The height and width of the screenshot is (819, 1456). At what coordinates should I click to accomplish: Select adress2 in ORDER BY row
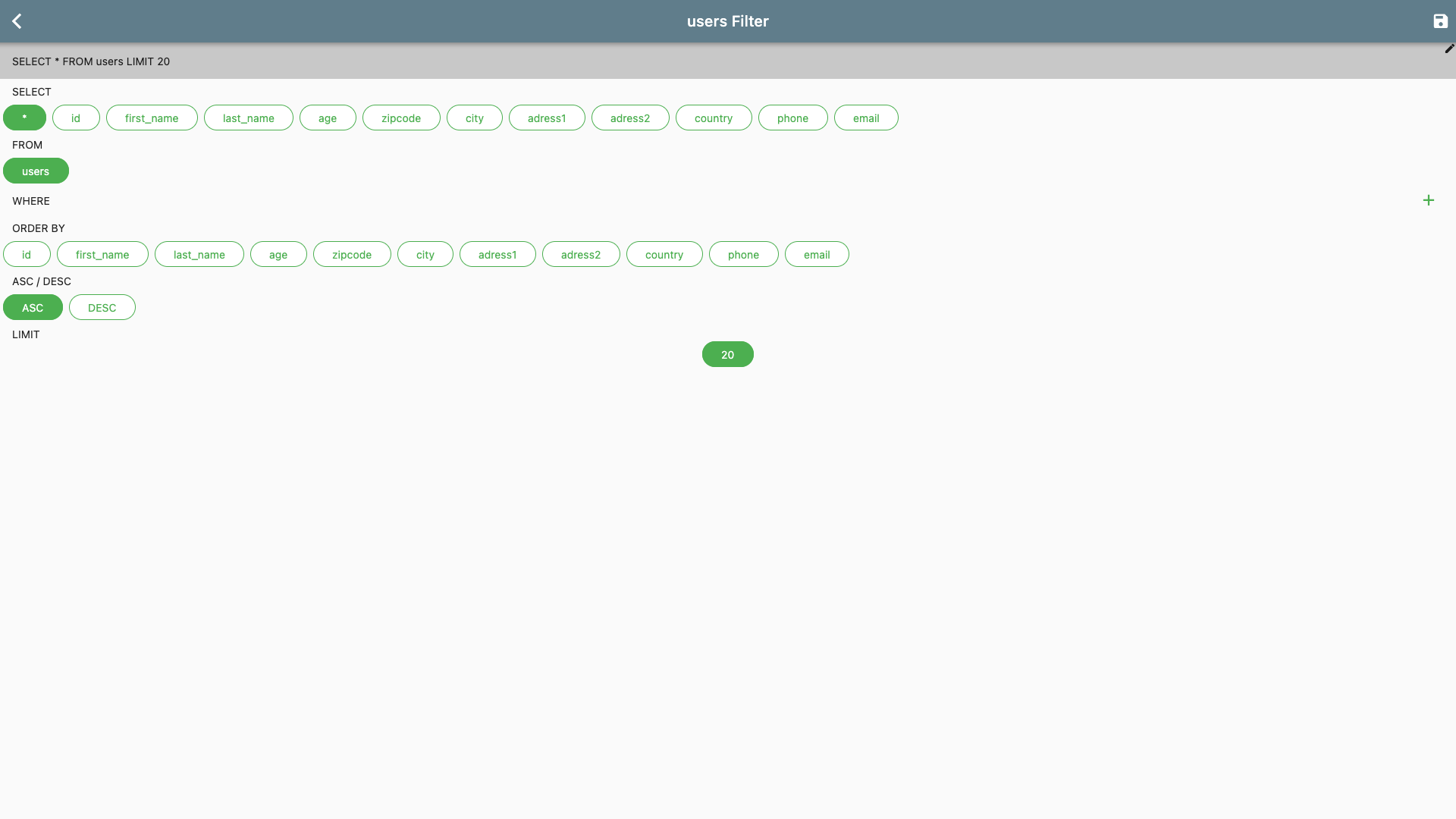pyautogui.click(x=580, y=254)
